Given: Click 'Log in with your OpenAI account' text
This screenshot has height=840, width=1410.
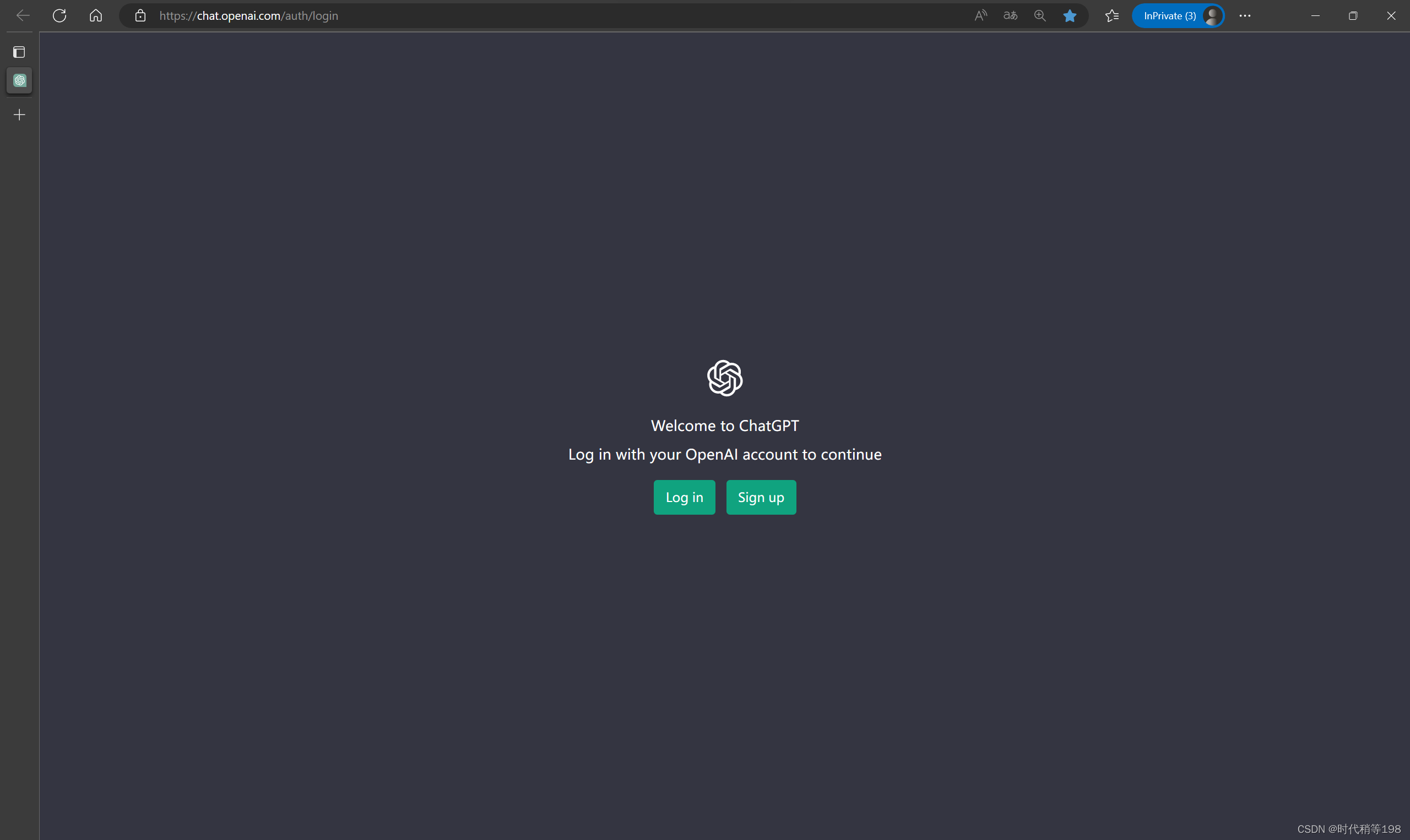Looking at the screenshot, I should coord(725,455).
